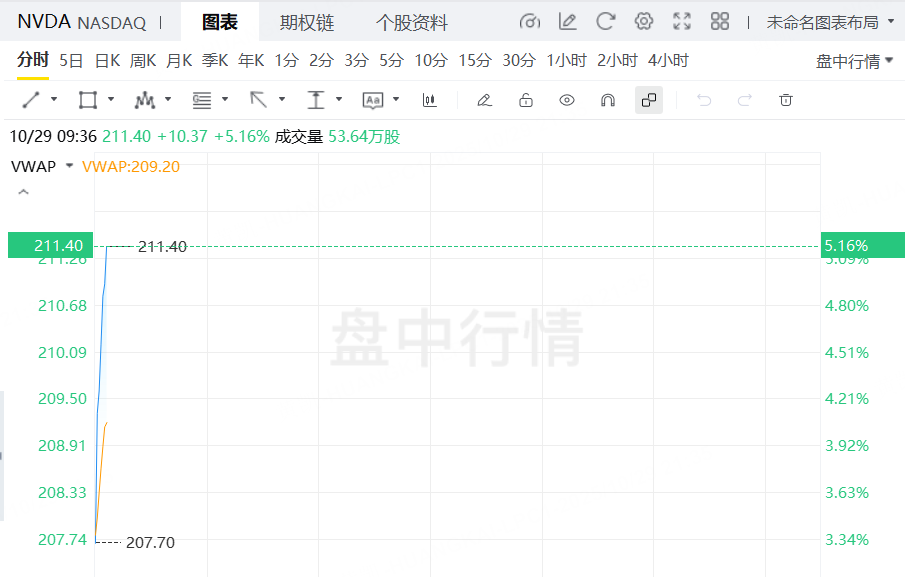Image resolution: width=905 pixels, height=577 pixels.
Task: Select the wave pattern drawing tool
Action: pos(144,100)
